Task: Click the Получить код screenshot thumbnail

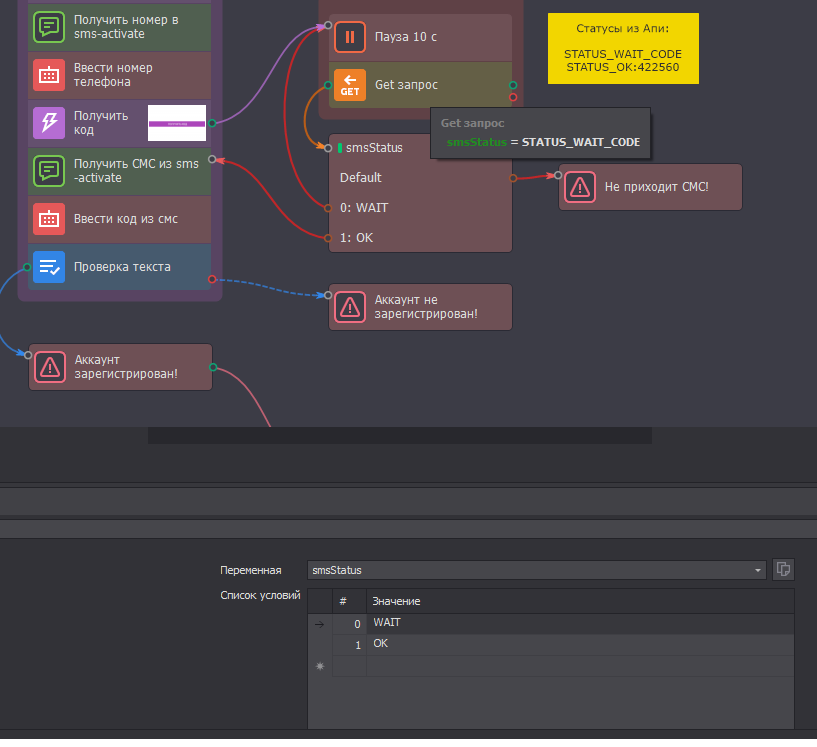Action: (x=177, y=123)
